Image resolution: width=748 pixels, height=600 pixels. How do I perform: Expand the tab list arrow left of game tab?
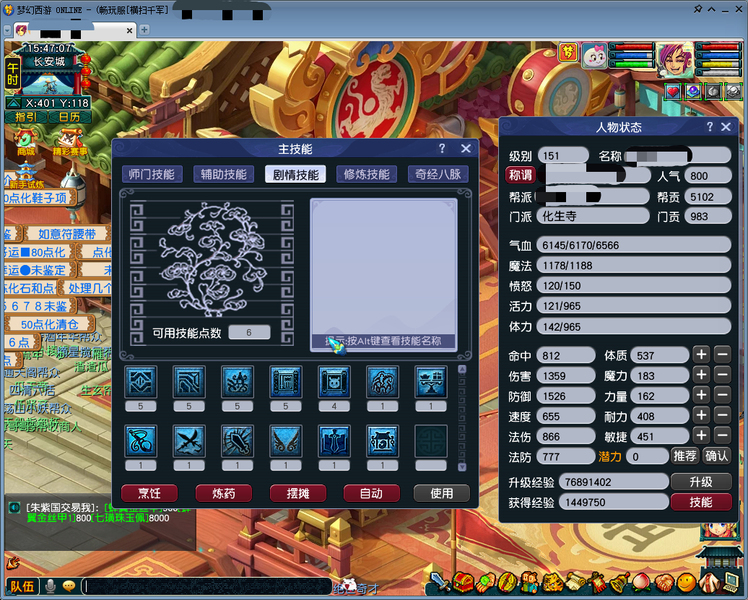tap(7, 30)
